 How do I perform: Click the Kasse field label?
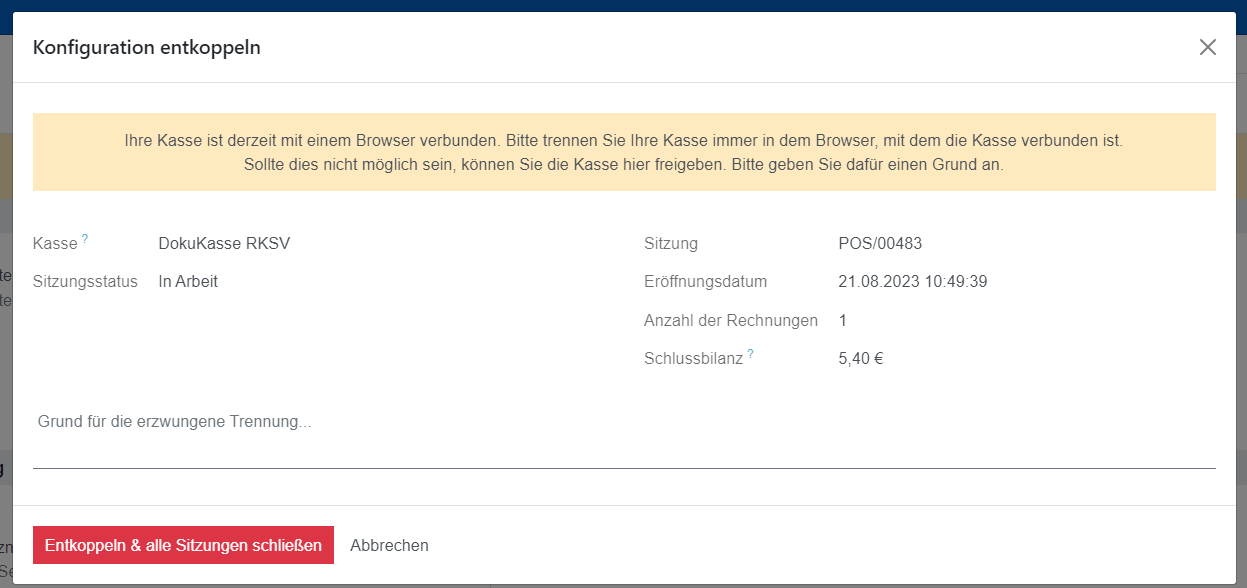click(x=55, y=243)
